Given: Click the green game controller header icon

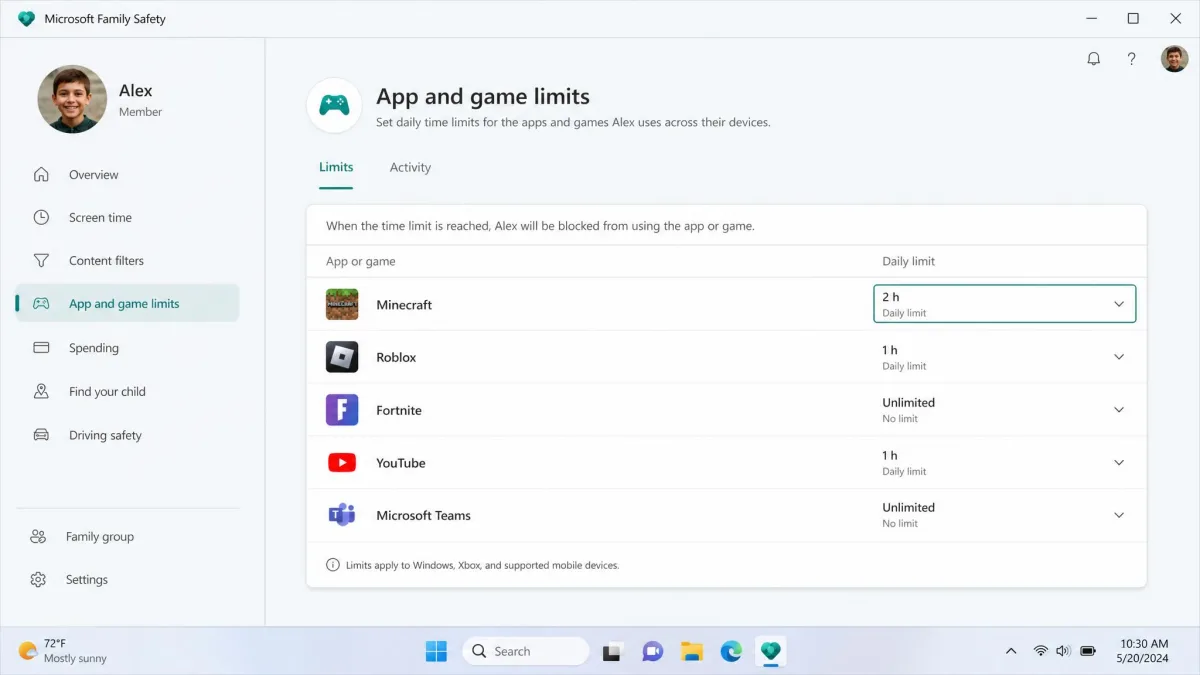Looking at the screenshot, I should click(334, 105).
